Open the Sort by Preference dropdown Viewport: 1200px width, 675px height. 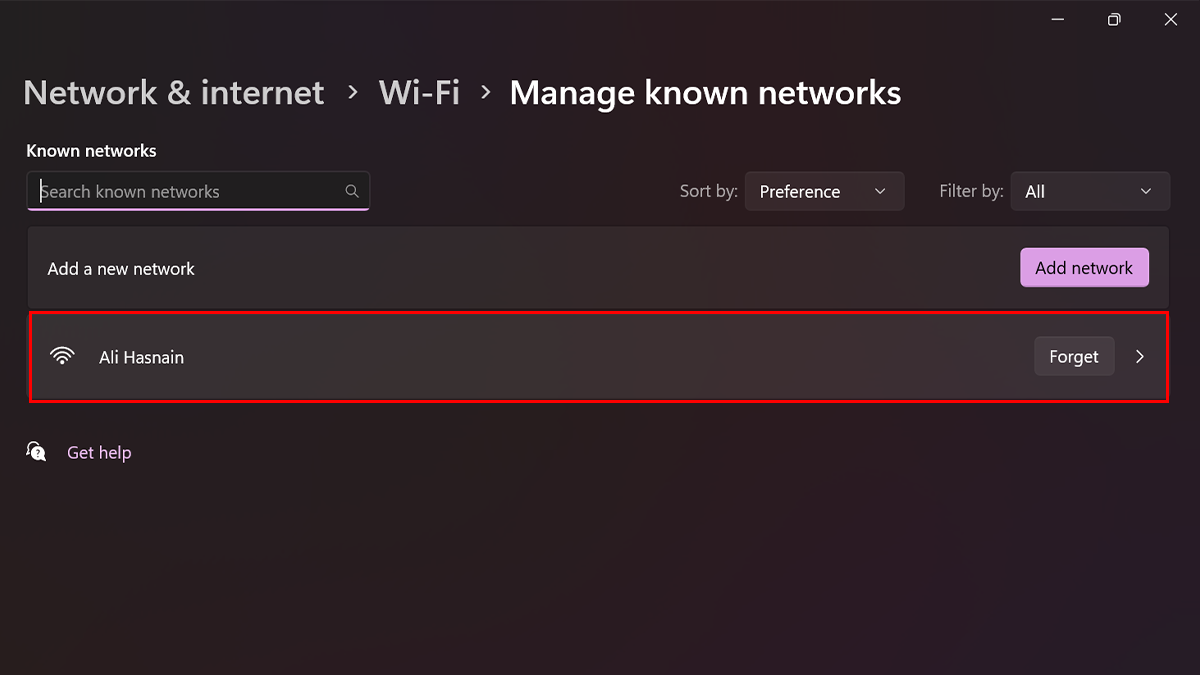(824, 191)
